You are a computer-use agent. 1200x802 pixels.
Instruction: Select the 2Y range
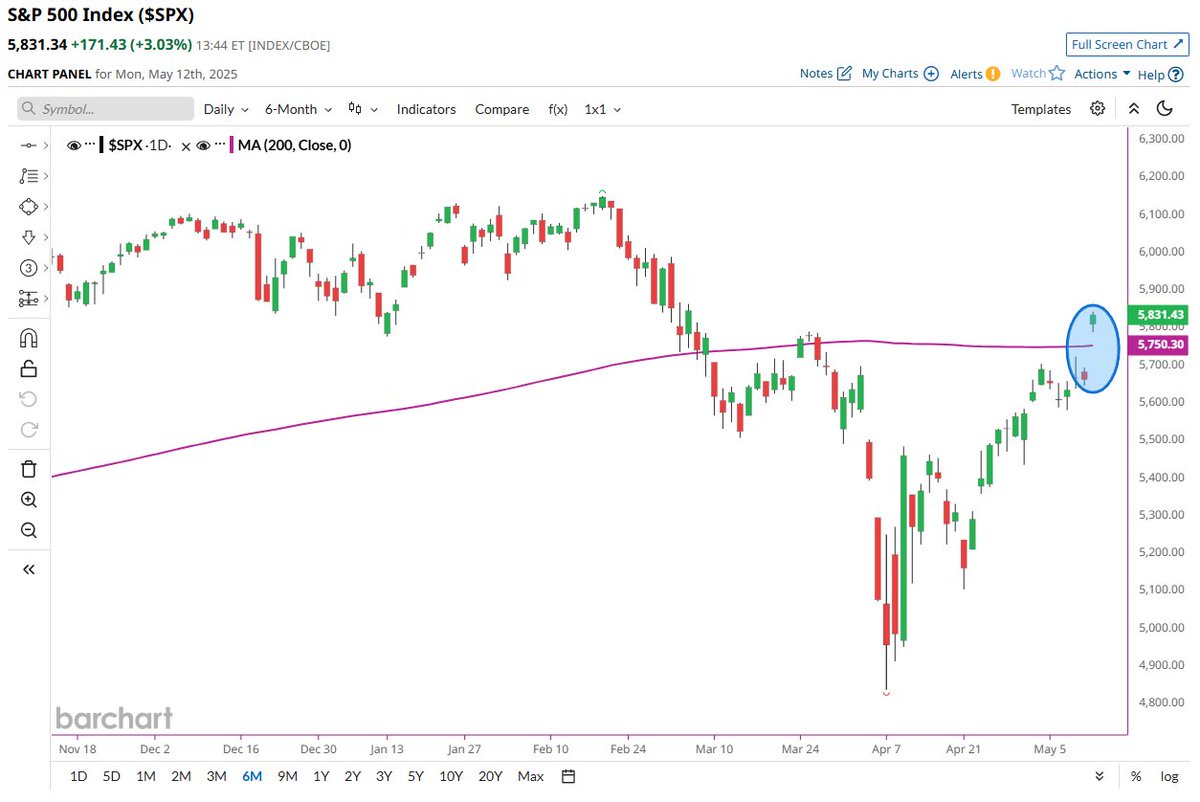point(352,776)
